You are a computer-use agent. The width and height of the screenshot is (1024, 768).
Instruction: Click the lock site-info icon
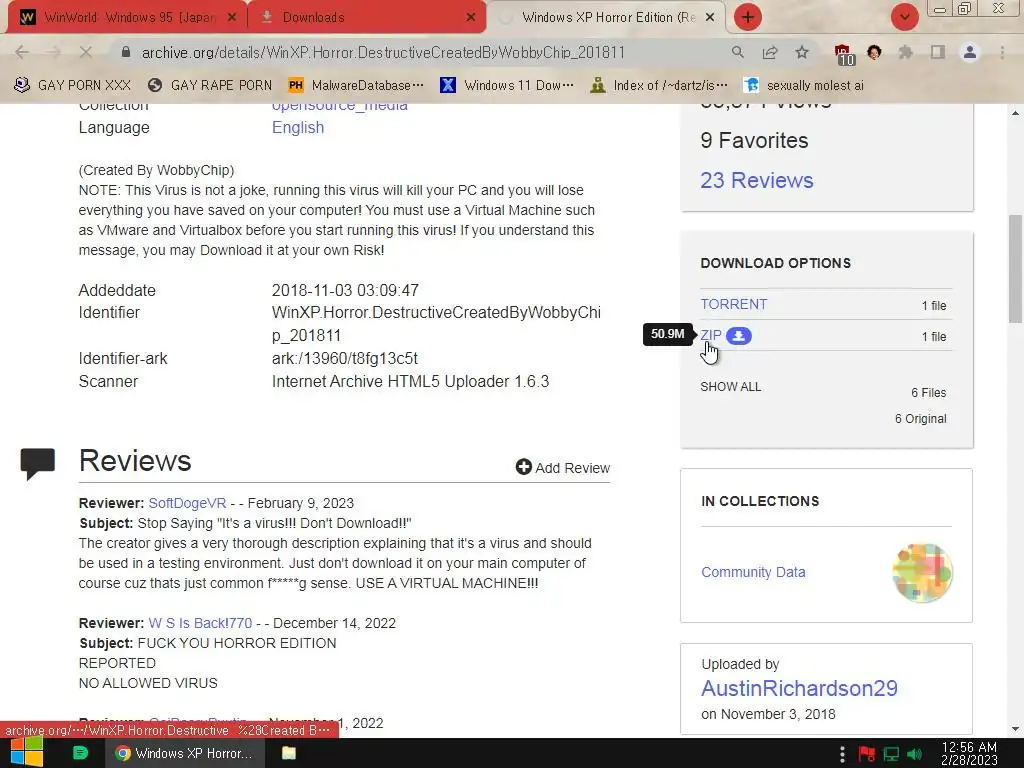coord(126,52)
